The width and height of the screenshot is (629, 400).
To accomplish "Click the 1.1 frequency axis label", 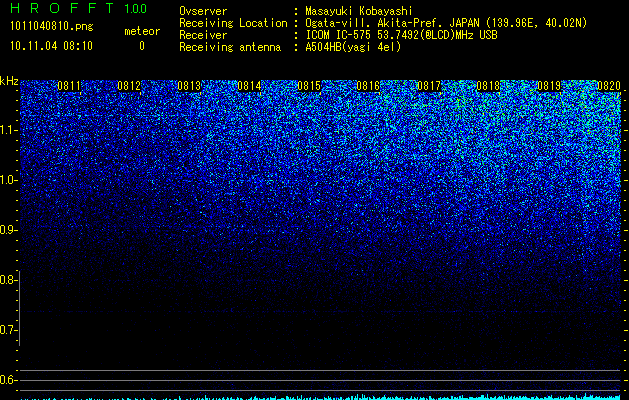I will [8, 130].
